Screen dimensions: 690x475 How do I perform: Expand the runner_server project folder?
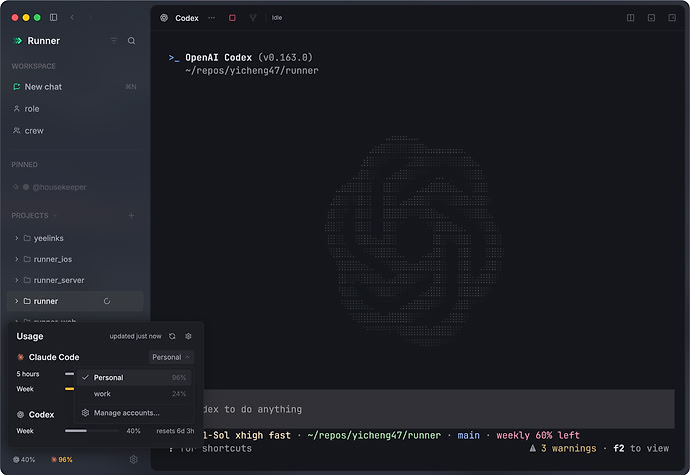click(x=17, y=280)
